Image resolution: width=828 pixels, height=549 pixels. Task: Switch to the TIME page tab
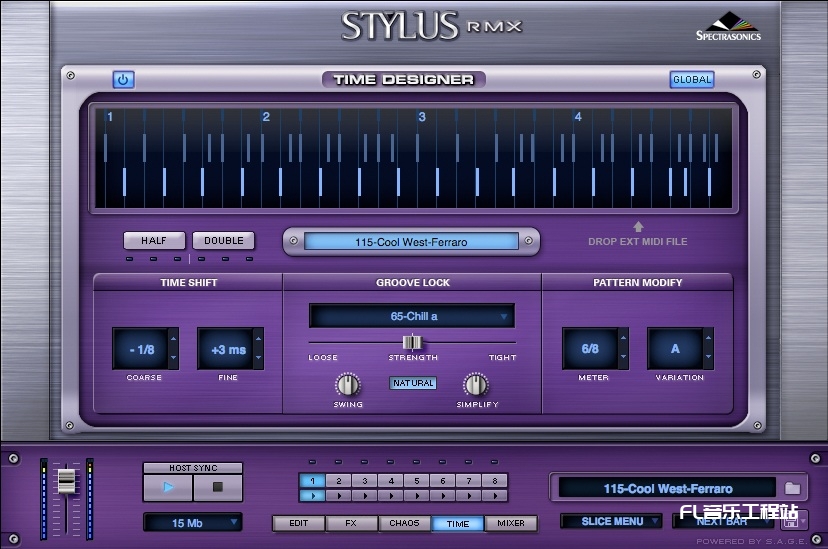pos(457,523)
